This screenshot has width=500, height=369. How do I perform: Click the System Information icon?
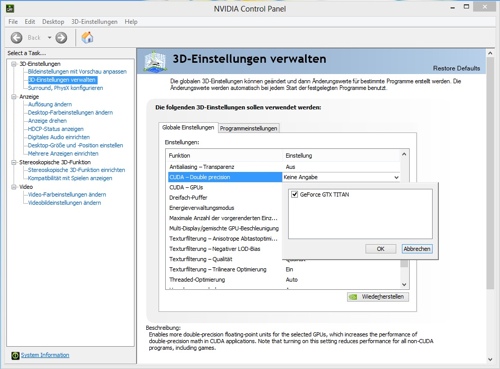coord(15,356)
